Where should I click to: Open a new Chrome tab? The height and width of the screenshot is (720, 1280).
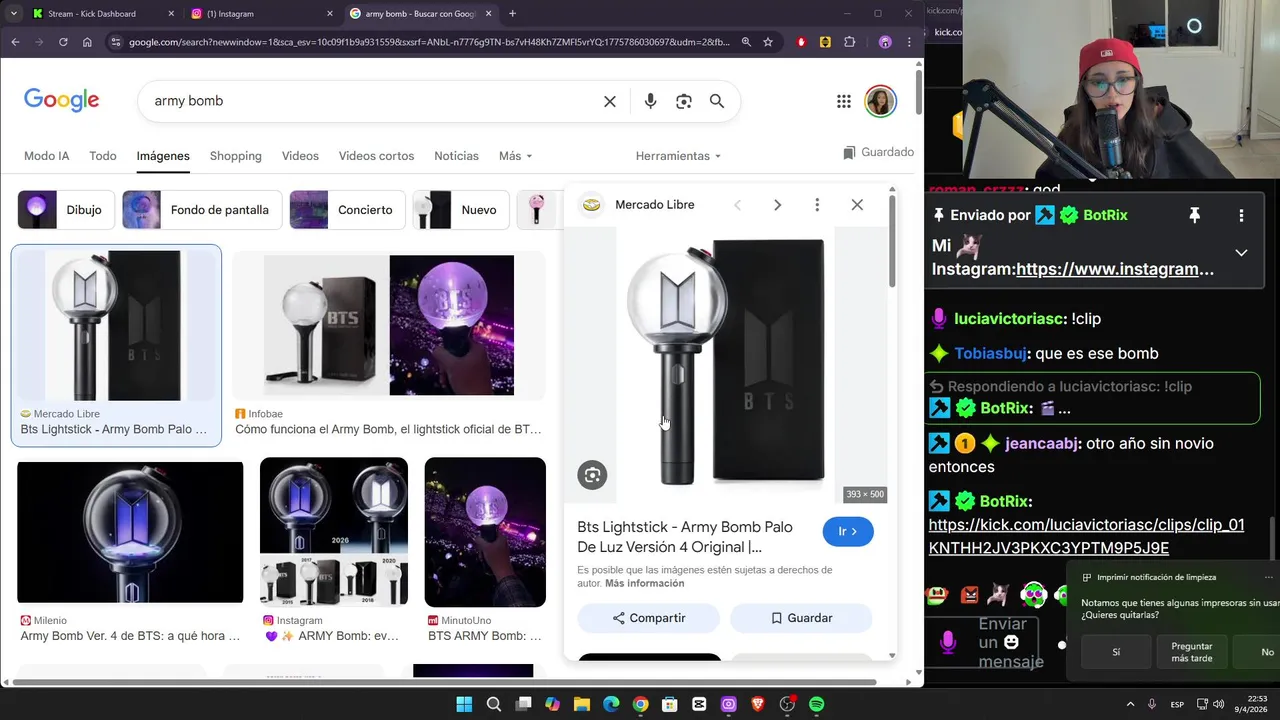pyautogui.click(x=513, y=14)
